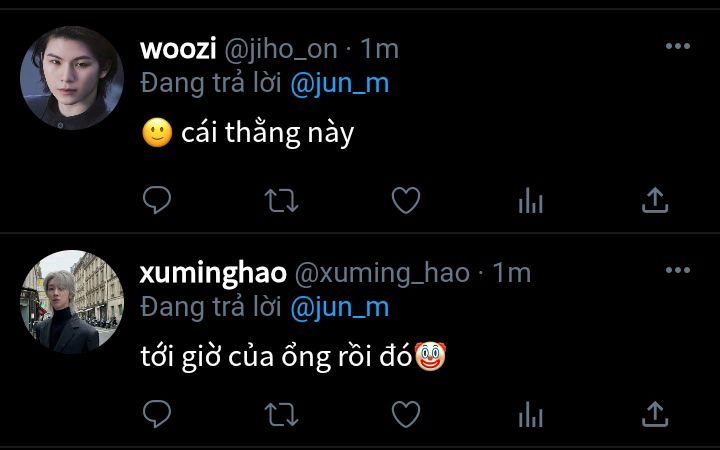Image resolution: width=720 pixels, height=450 pixels.
Task: Open more options on woozi's tweet
Action: [x=678, y=46]
